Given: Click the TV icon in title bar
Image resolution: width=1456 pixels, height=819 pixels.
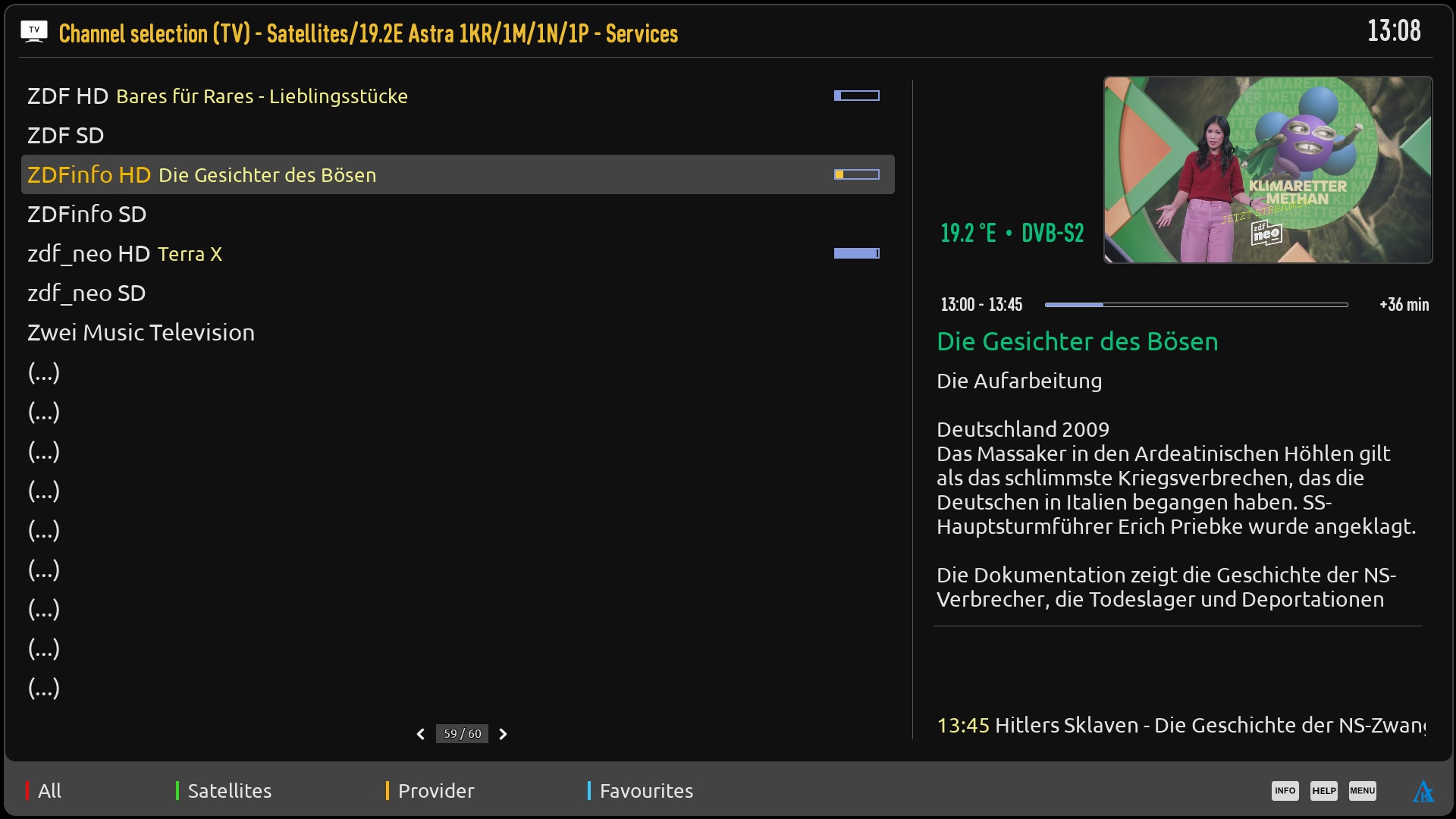Looking at the screenshot, I should click(x=34, y=32).
